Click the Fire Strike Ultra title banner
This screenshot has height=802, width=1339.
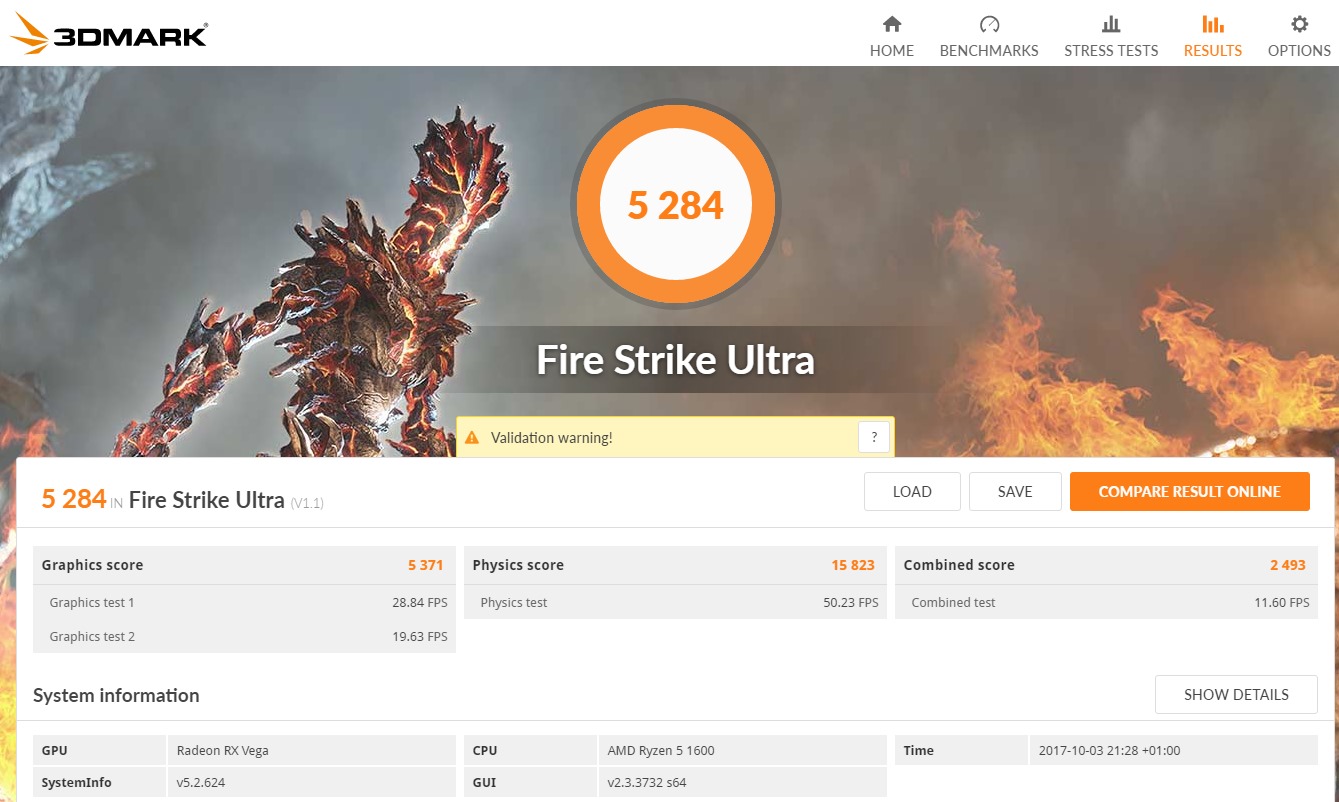point(676,359)
